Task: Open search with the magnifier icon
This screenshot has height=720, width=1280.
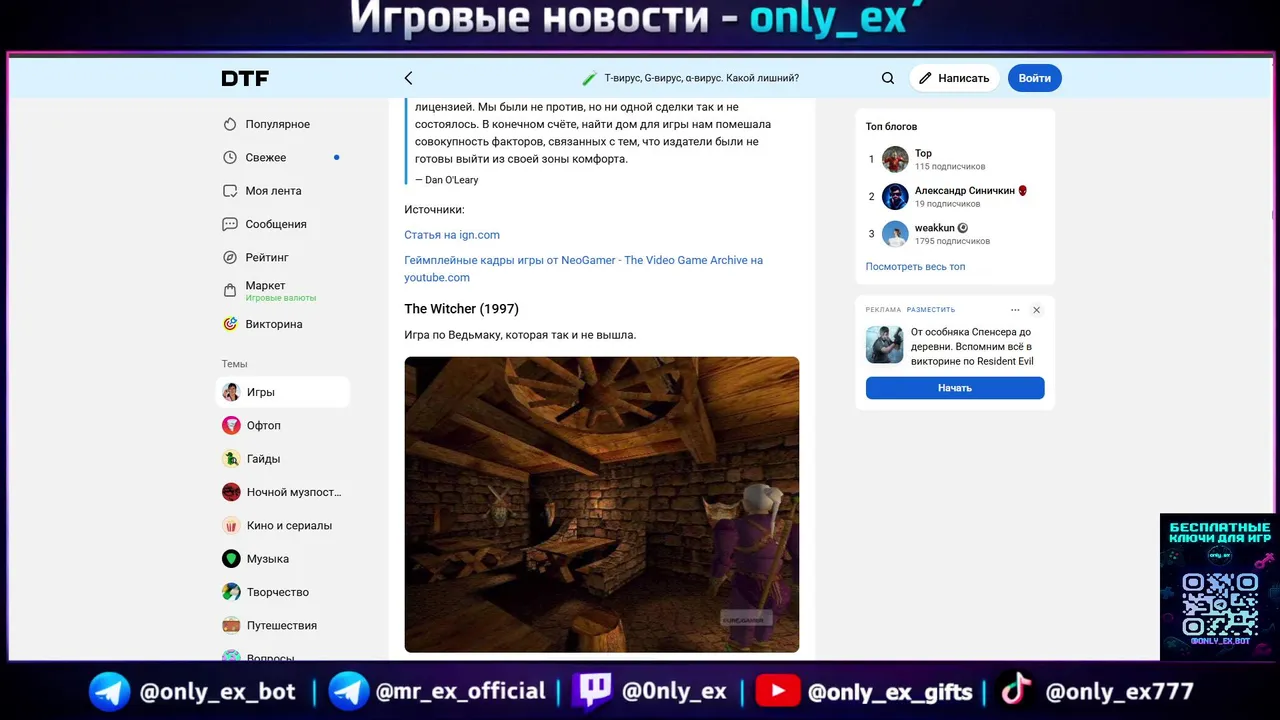Action: click(x=888, y=78)
